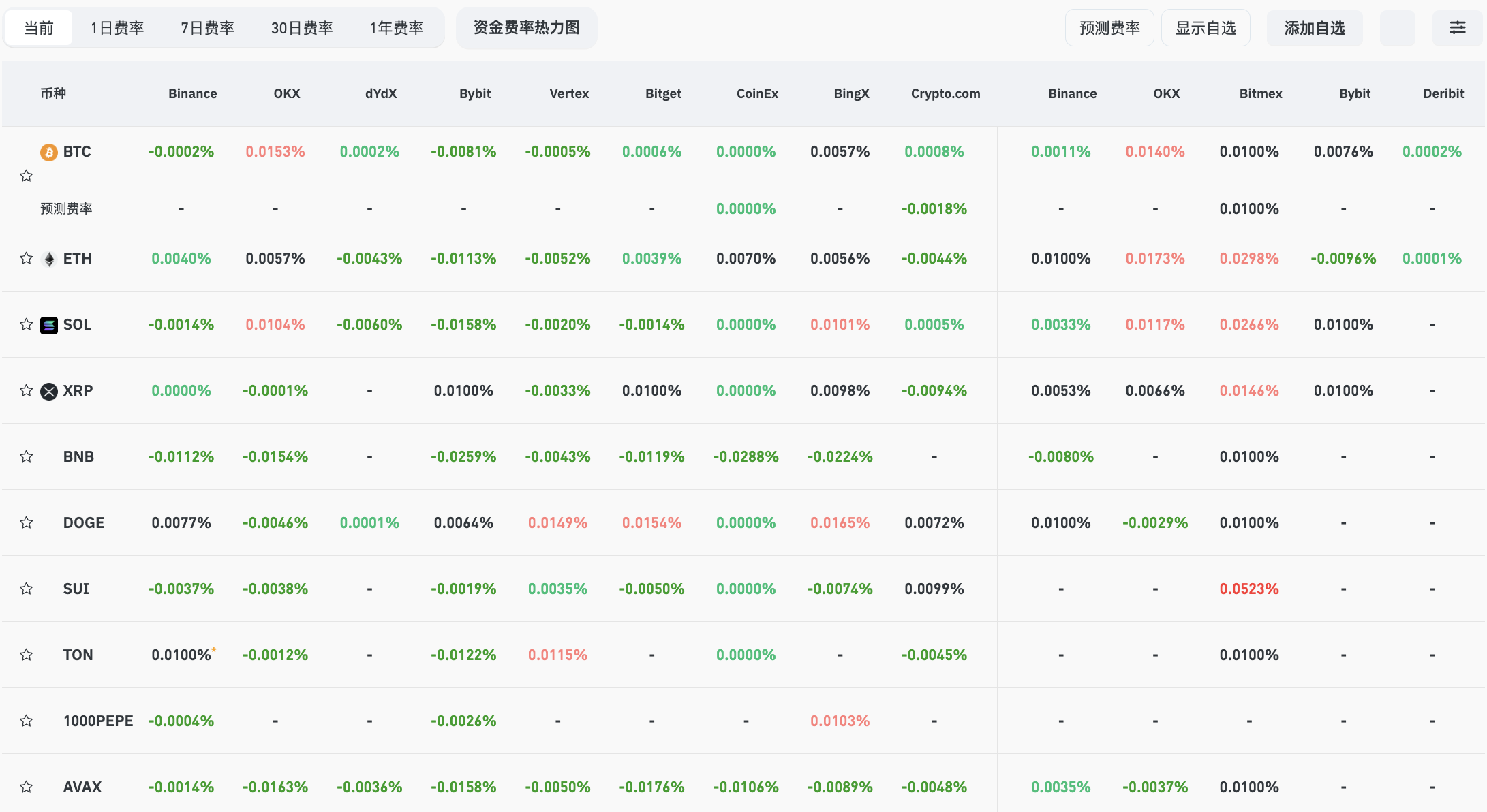Click the 添加自选 button
Viewport: 1487px width, 812px height.
pos(1314,28)
